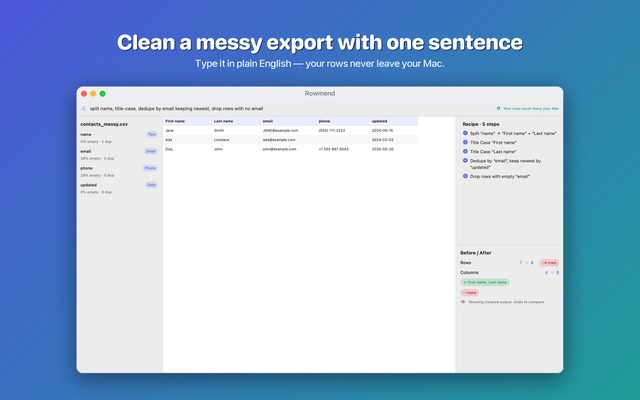Click the cell containing Ada
640x400 pixels.
pos(169,140)
